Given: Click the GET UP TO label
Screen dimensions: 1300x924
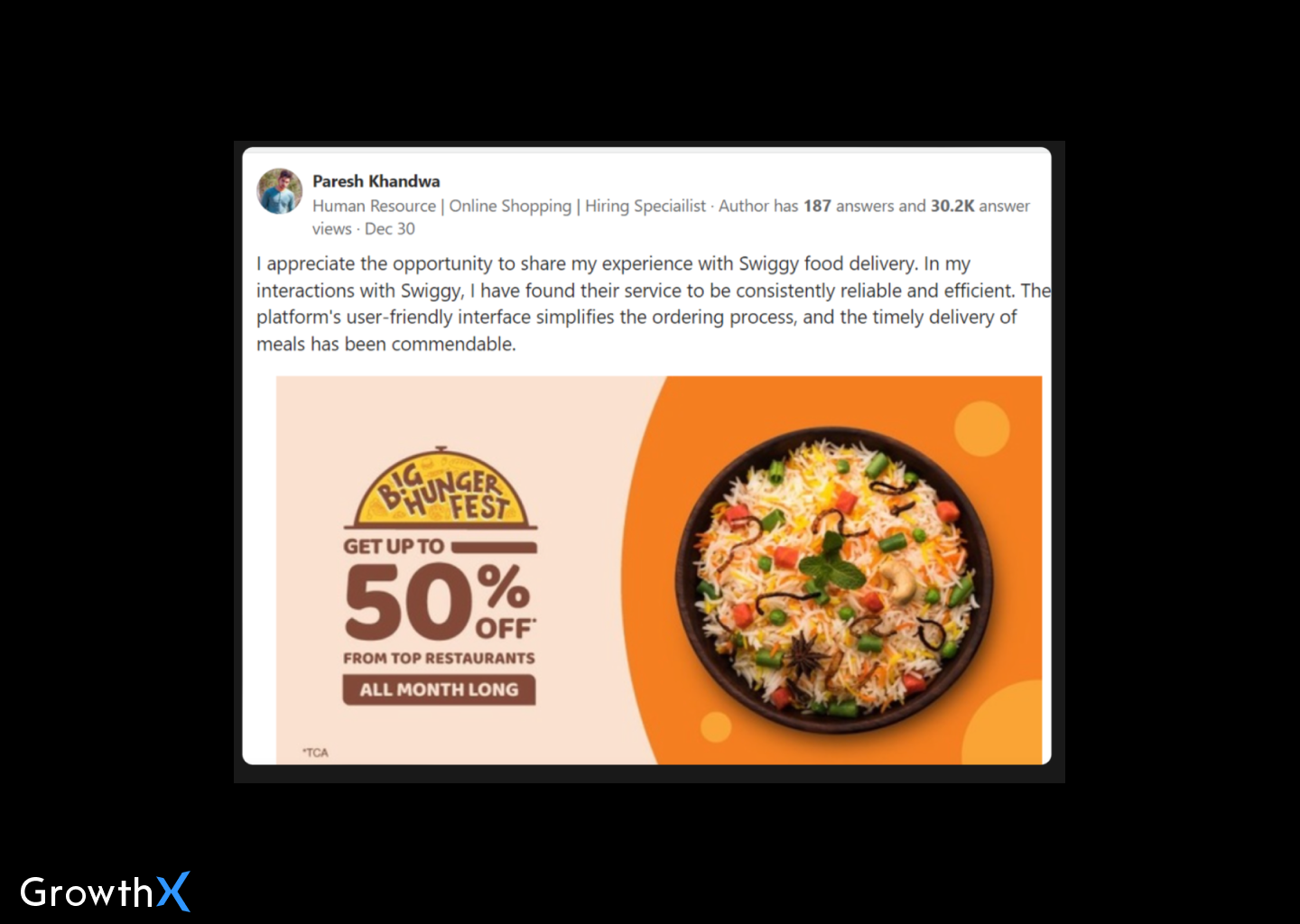Looking at the screenshot, I should 394,547.
